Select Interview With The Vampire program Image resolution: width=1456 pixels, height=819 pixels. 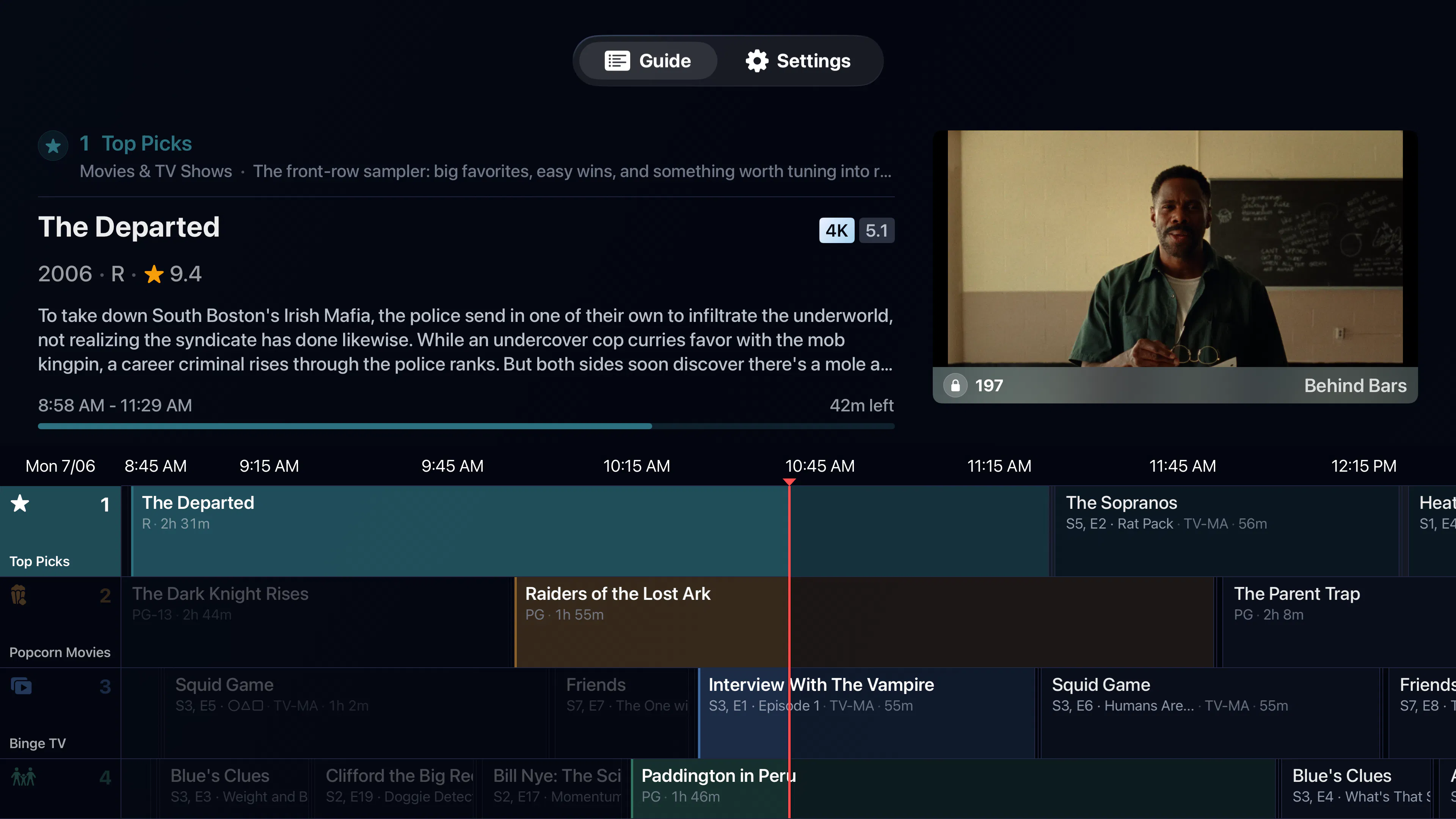point(866,713)
